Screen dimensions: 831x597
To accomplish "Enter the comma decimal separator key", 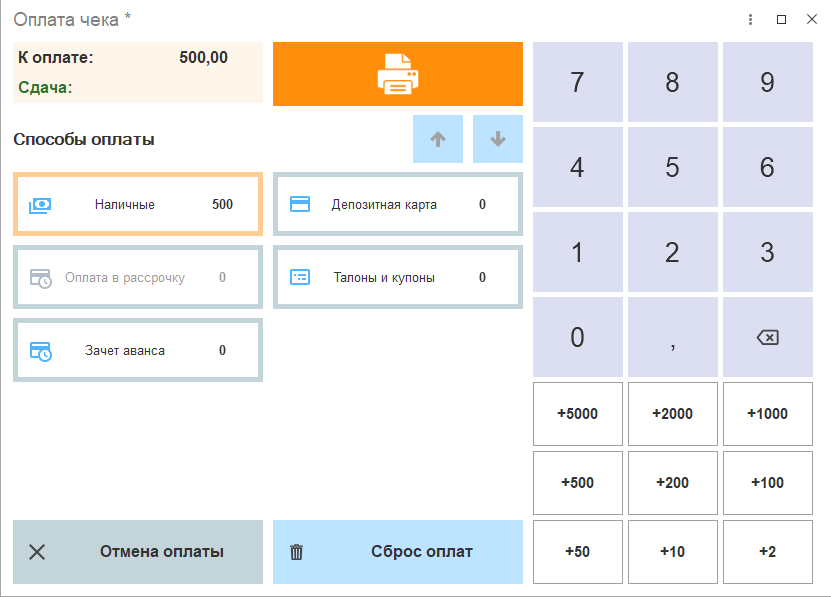I will pyautogui.click(x=672, y=338).
